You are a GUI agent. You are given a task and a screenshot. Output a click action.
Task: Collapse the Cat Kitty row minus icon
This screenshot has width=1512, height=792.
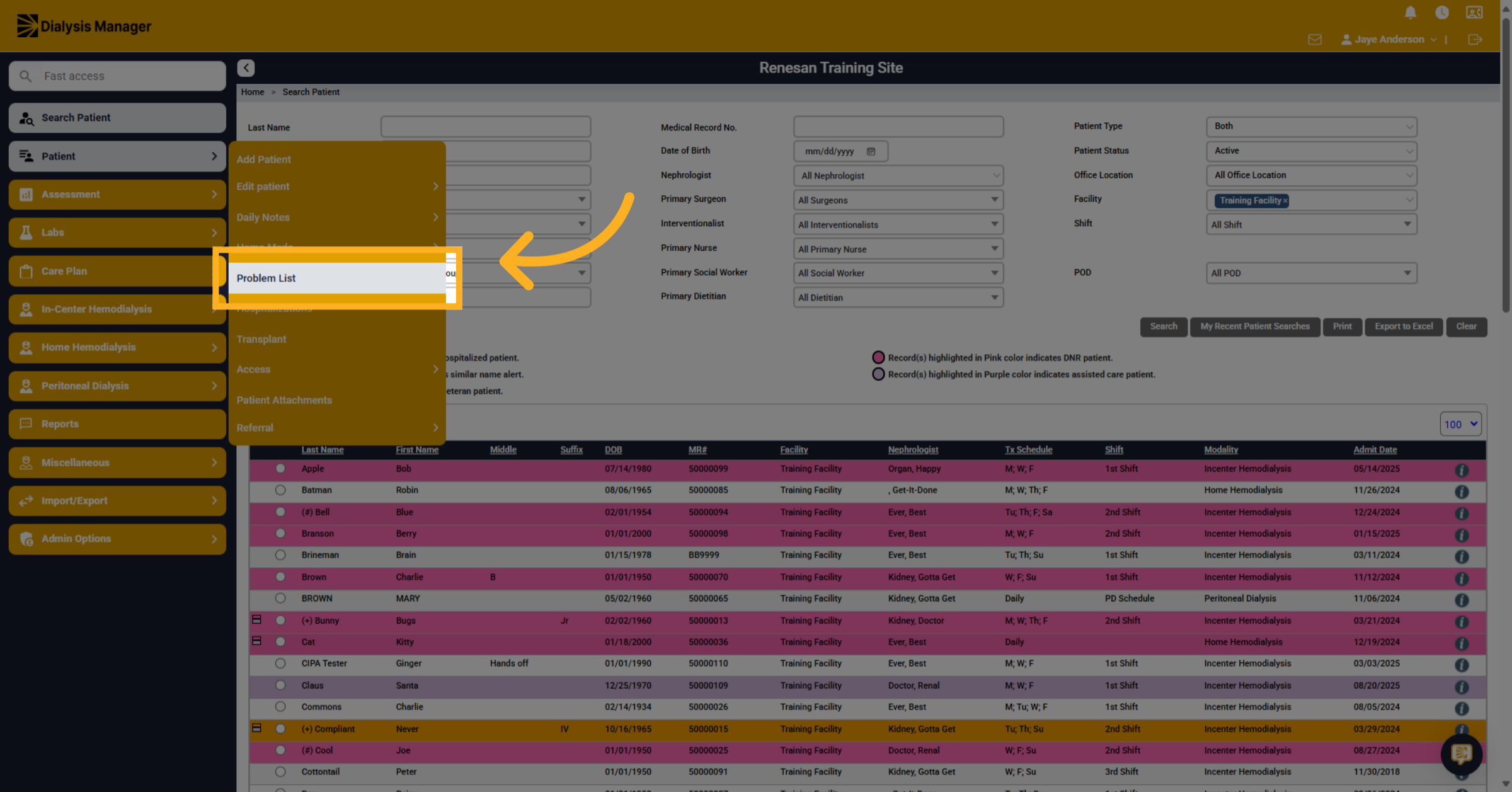coord(256,641)
